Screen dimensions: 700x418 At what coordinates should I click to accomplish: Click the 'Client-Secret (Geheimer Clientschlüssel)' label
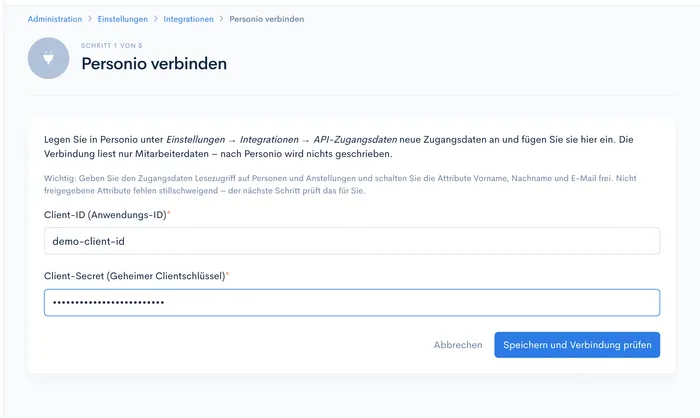click(135, 276)
